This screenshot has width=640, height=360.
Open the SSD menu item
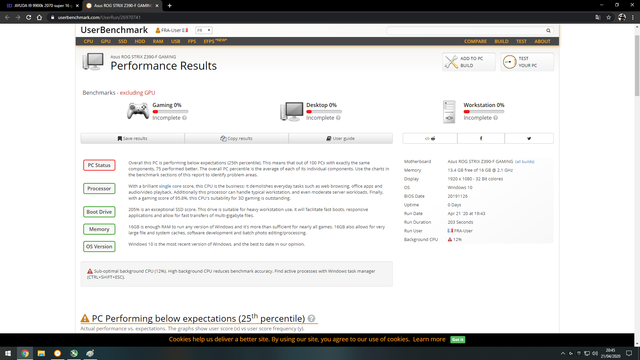(122, 41)
